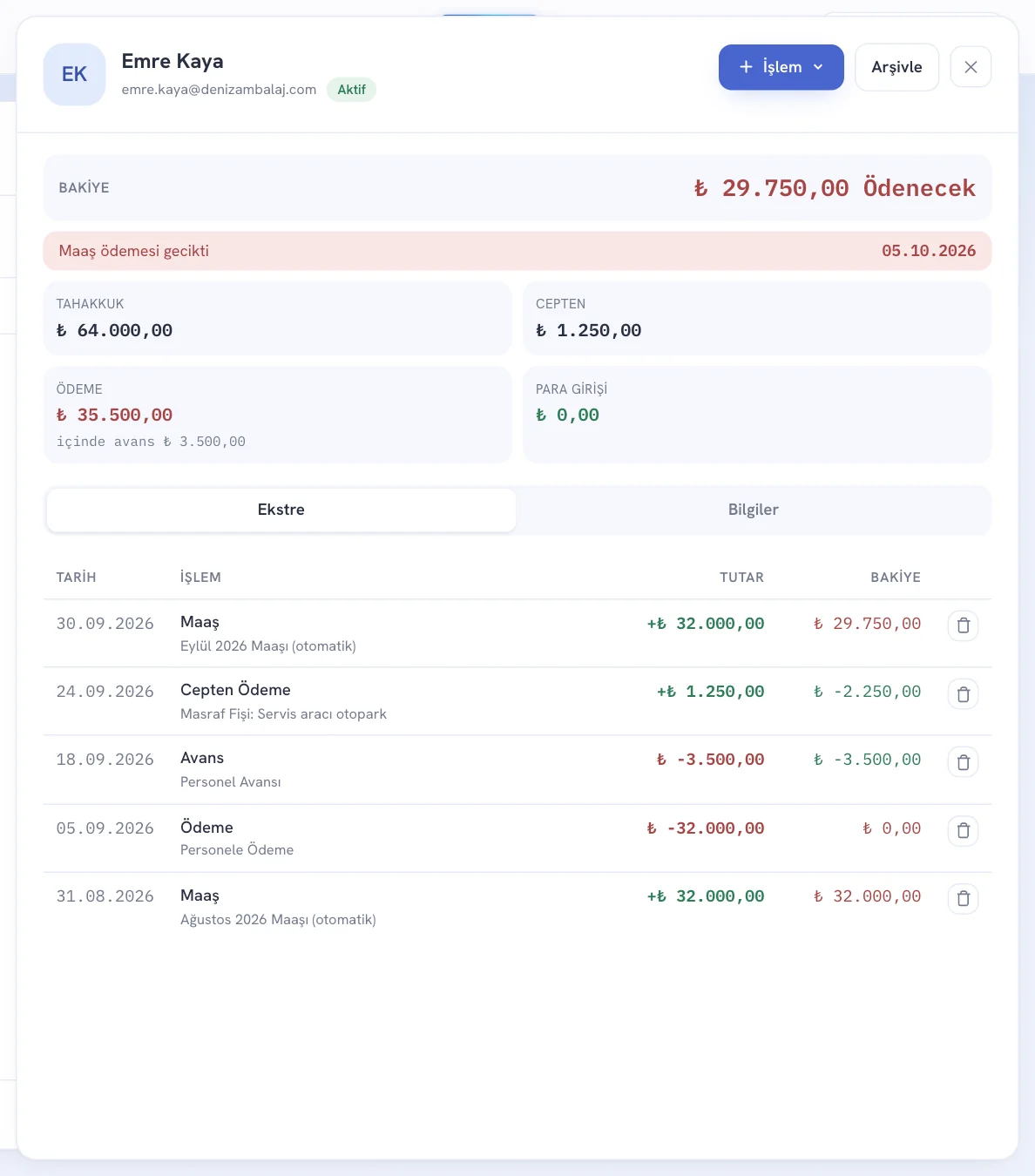Click the 'Personele Ödeme' description
This screenshot has height=1176, width=1035.
click(x=237, y=850)
